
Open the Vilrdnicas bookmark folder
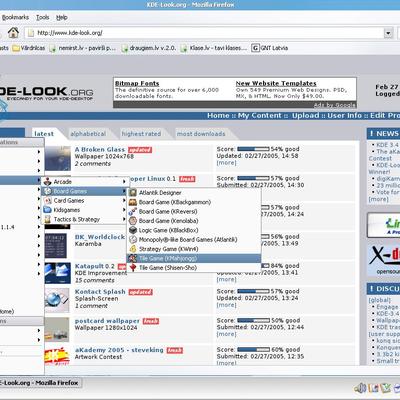tap(29, 48)
